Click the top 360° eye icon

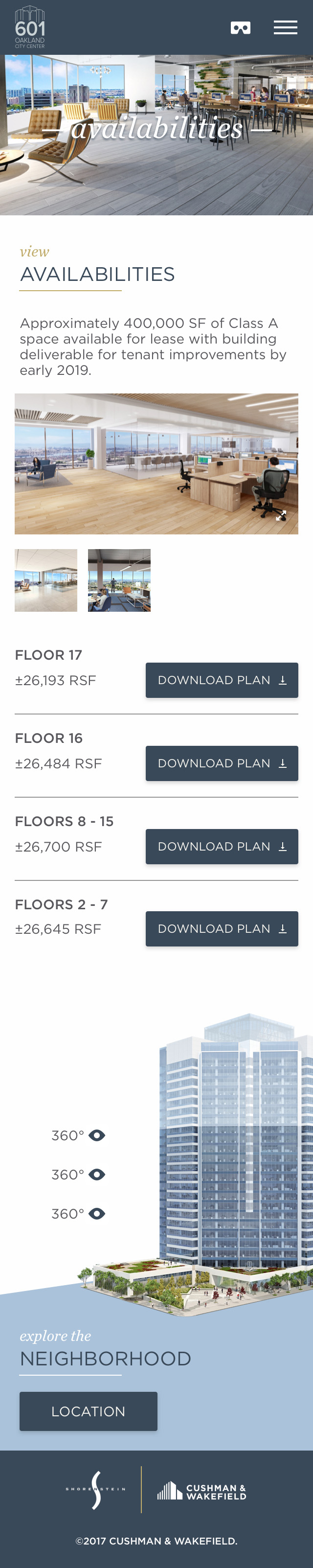point(97,1135)
